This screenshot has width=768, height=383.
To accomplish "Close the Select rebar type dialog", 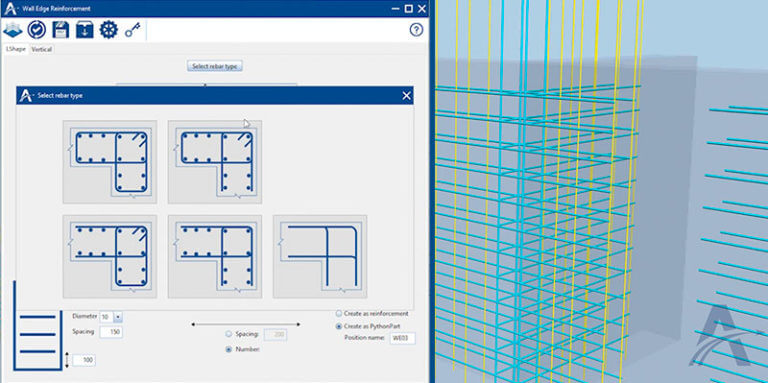I will coord(406,96).
